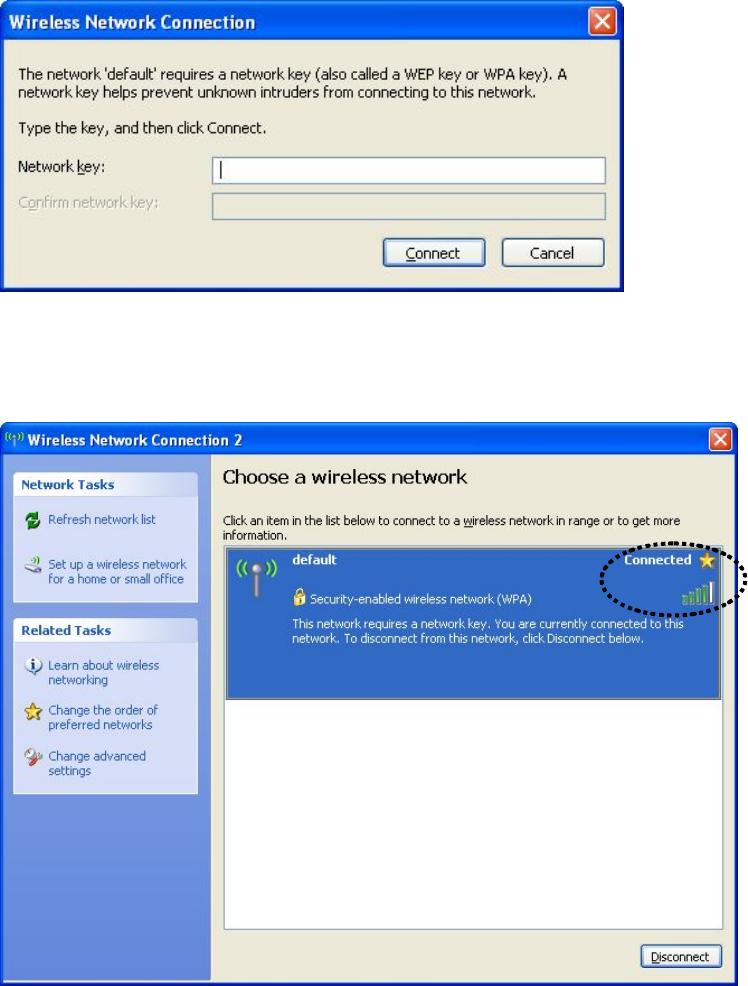Screen dimensions: 748x986
Task: Click the Refresh network list green arrows icon
Action: [33, 520]
